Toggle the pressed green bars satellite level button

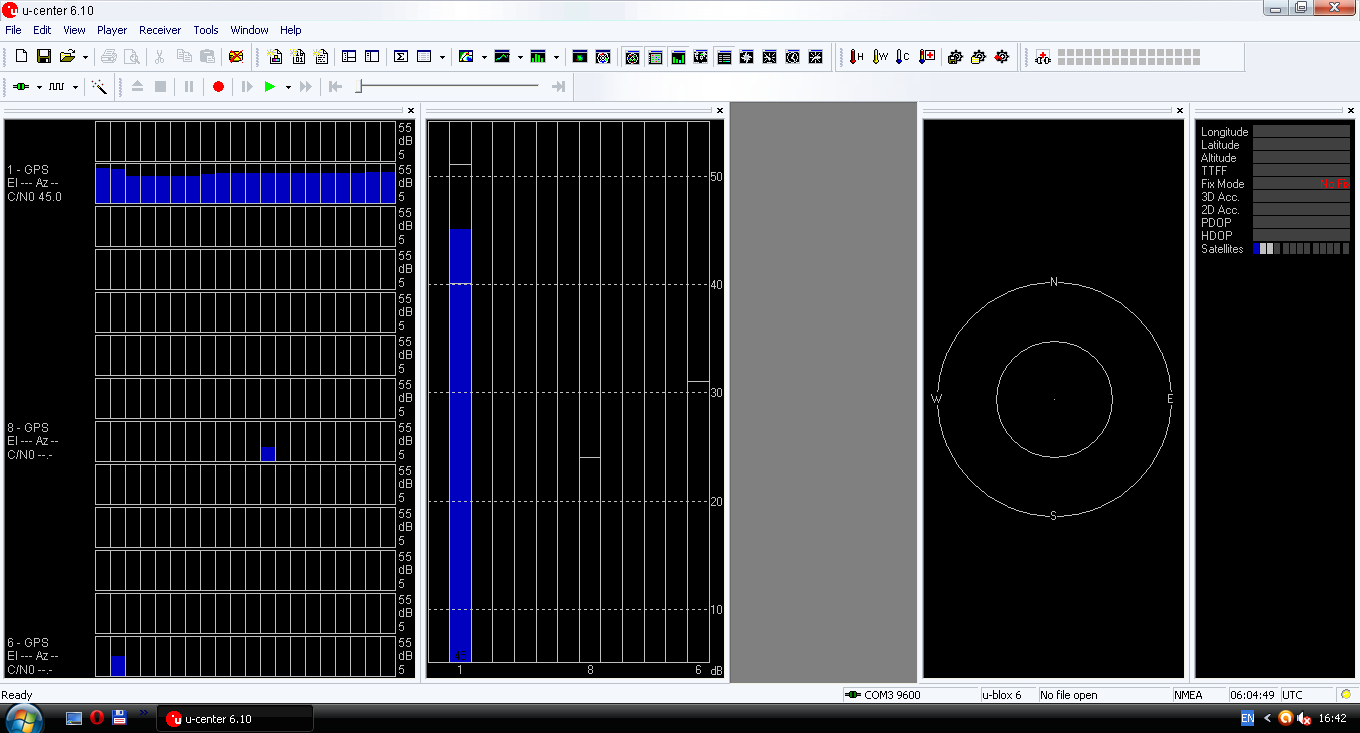click(x=678, y=57)
